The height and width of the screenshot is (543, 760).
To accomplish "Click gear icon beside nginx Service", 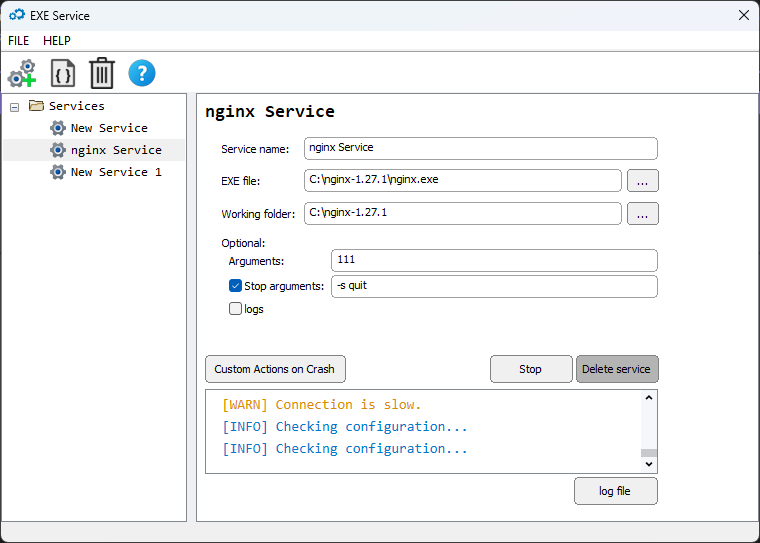I will coord(58,150).
